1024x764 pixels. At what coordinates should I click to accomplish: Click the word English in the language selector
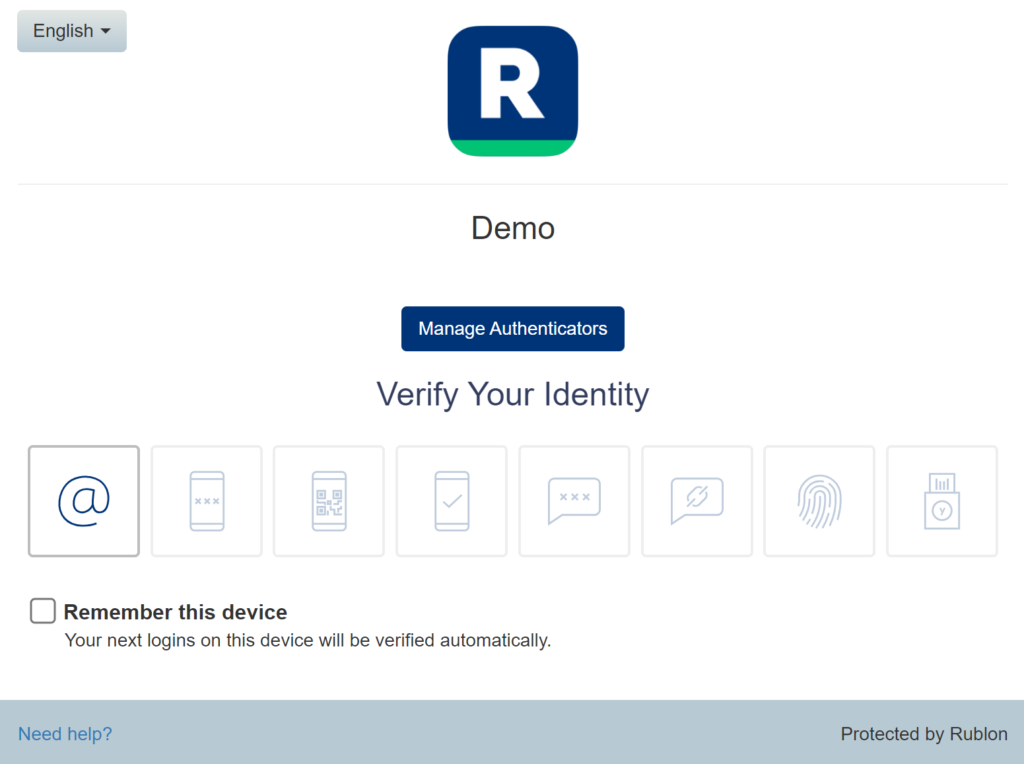click(63, 31)
